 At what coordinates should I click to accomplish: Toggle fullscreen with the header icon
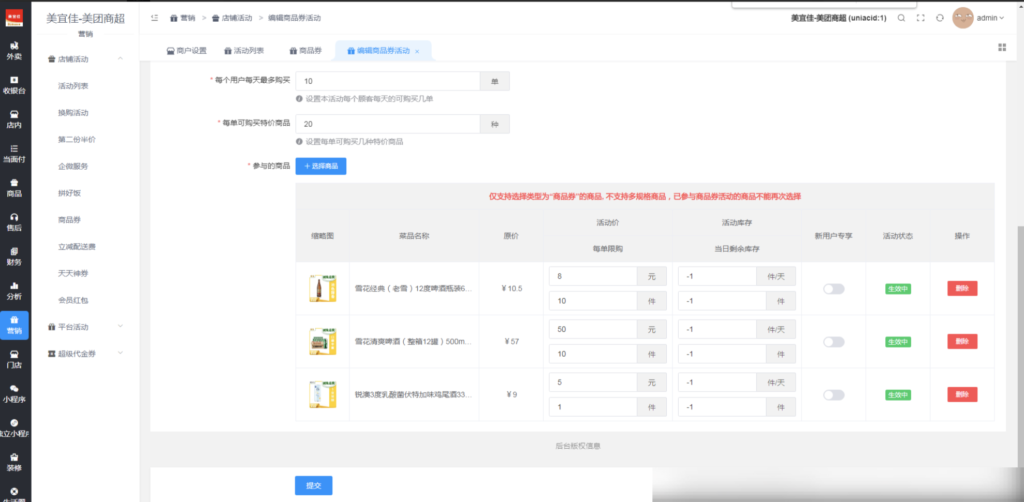921,18
